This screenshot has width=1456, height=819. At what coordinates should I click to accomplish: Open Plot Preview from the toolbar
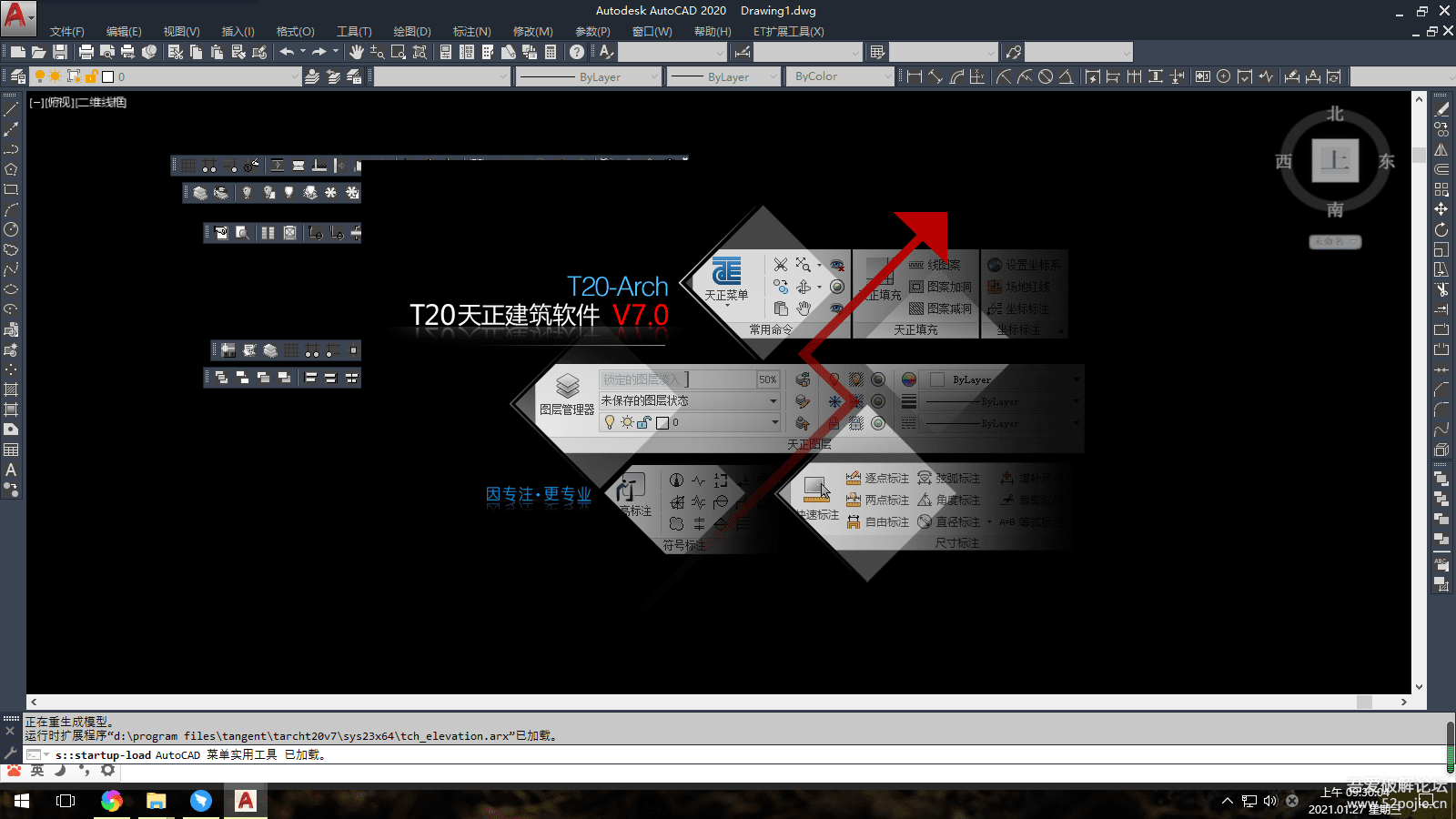[x=107, y=52]
